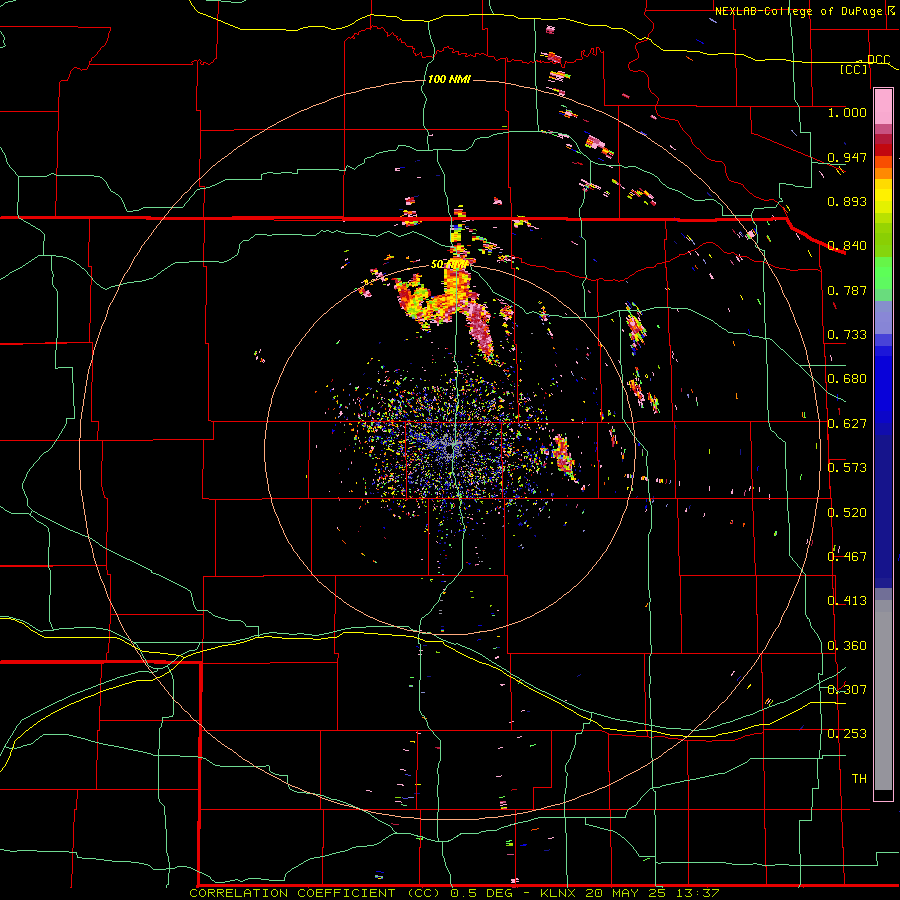Viewport: 900px width, 900px height.
Task: Click the 0.253 value on the legend
Action: click(847, 734)
